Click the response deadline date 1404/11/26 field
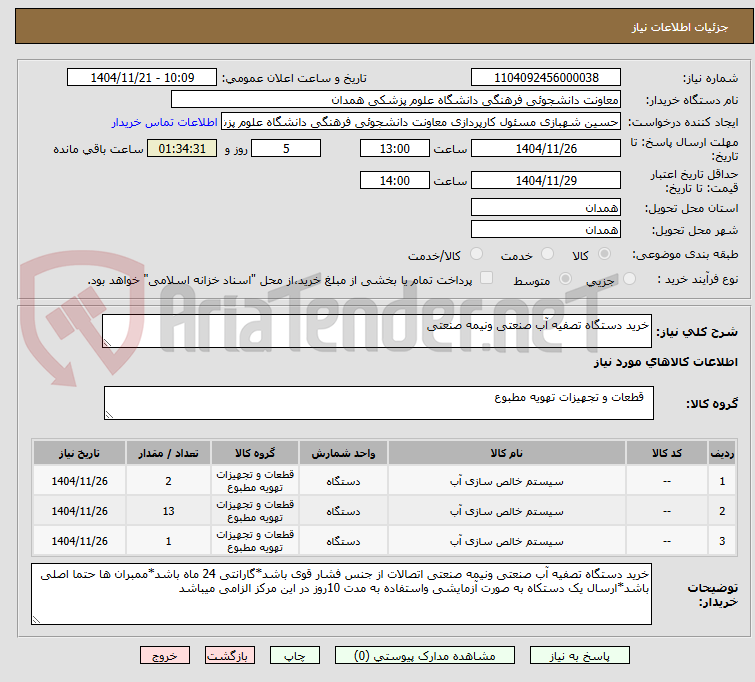The image size is (755, 682). click(x=546, y=148)
